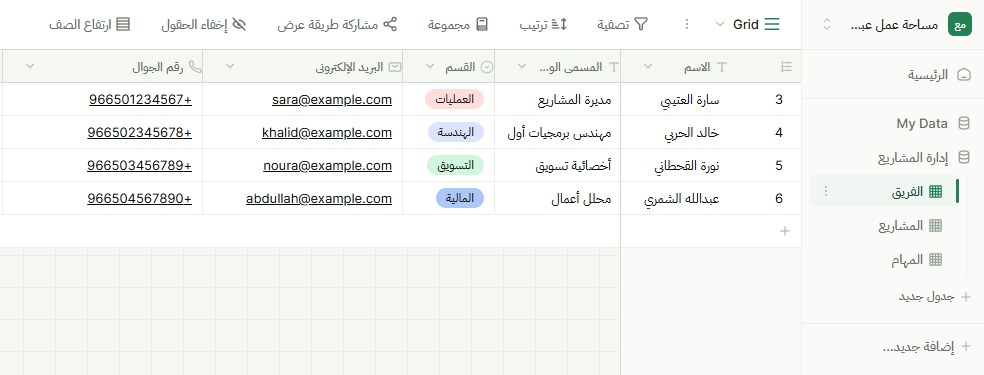Click the grid icon beside المهام

[935, 260]
